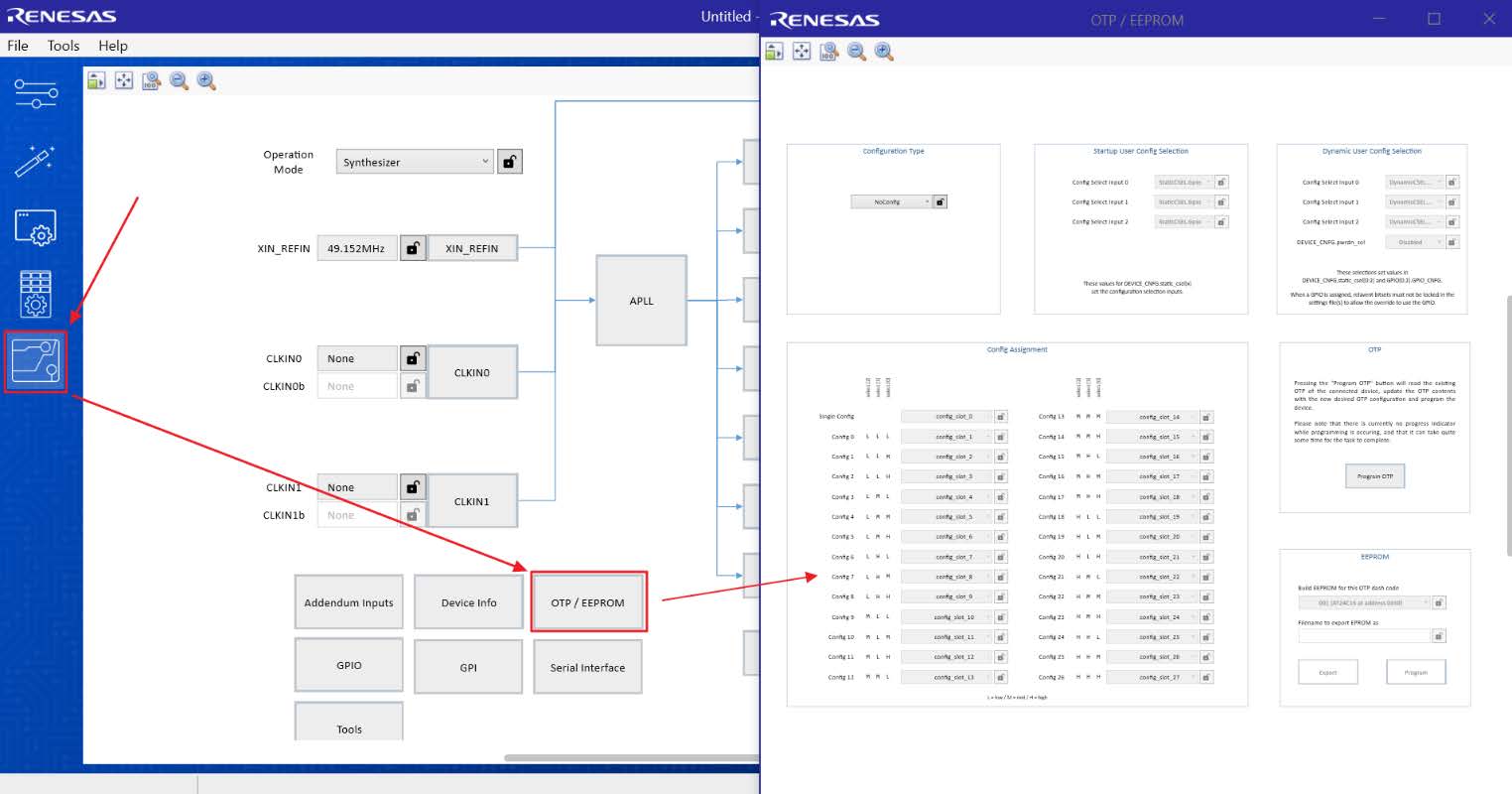Open the Tools menu
This screenshot has width=1512, height=794.
[63, 46]
